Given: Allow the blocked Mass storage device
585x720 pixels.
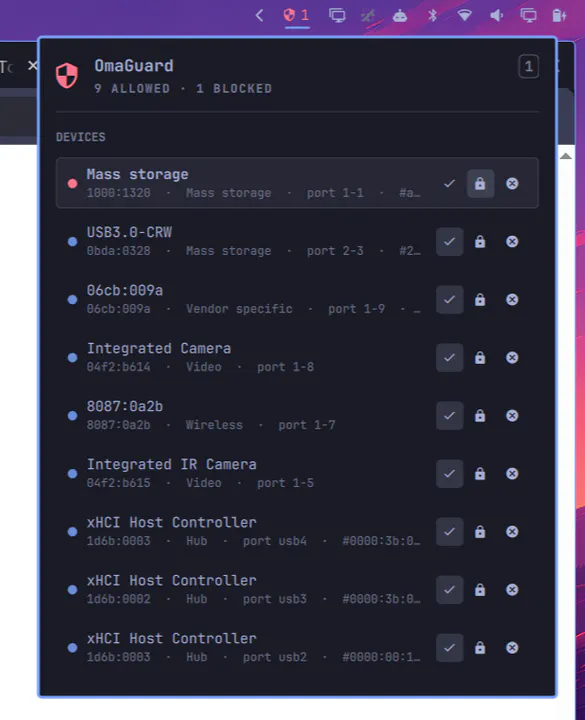Looking at the screenshot, I should (450, 183).
